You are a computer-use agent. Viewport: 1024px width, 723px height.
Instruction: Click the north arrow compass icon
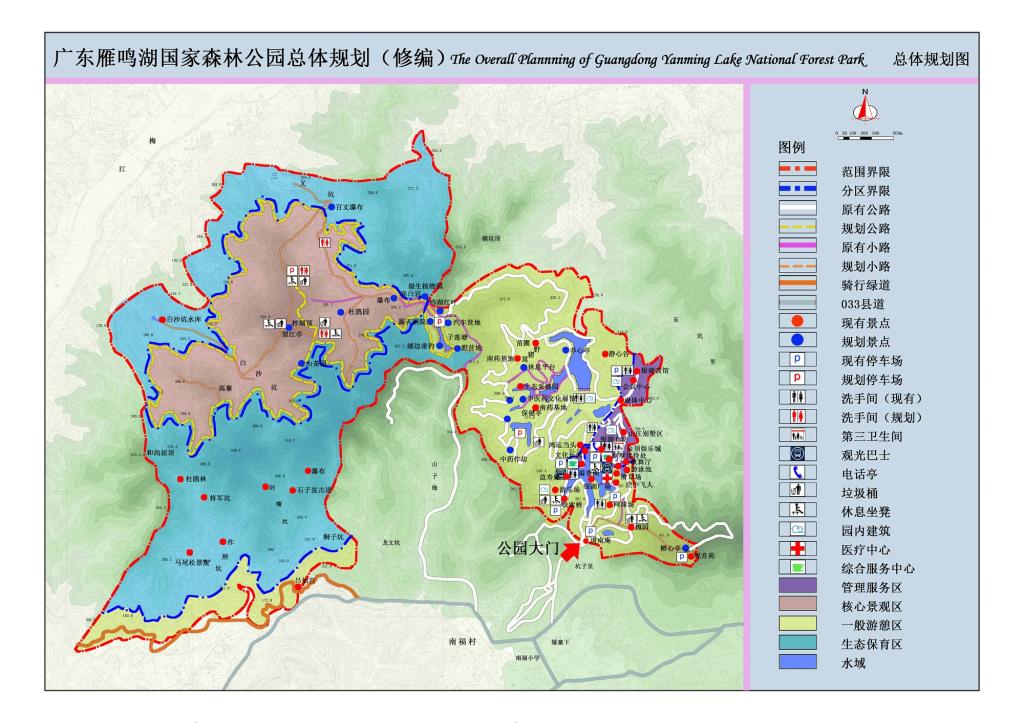866,106
